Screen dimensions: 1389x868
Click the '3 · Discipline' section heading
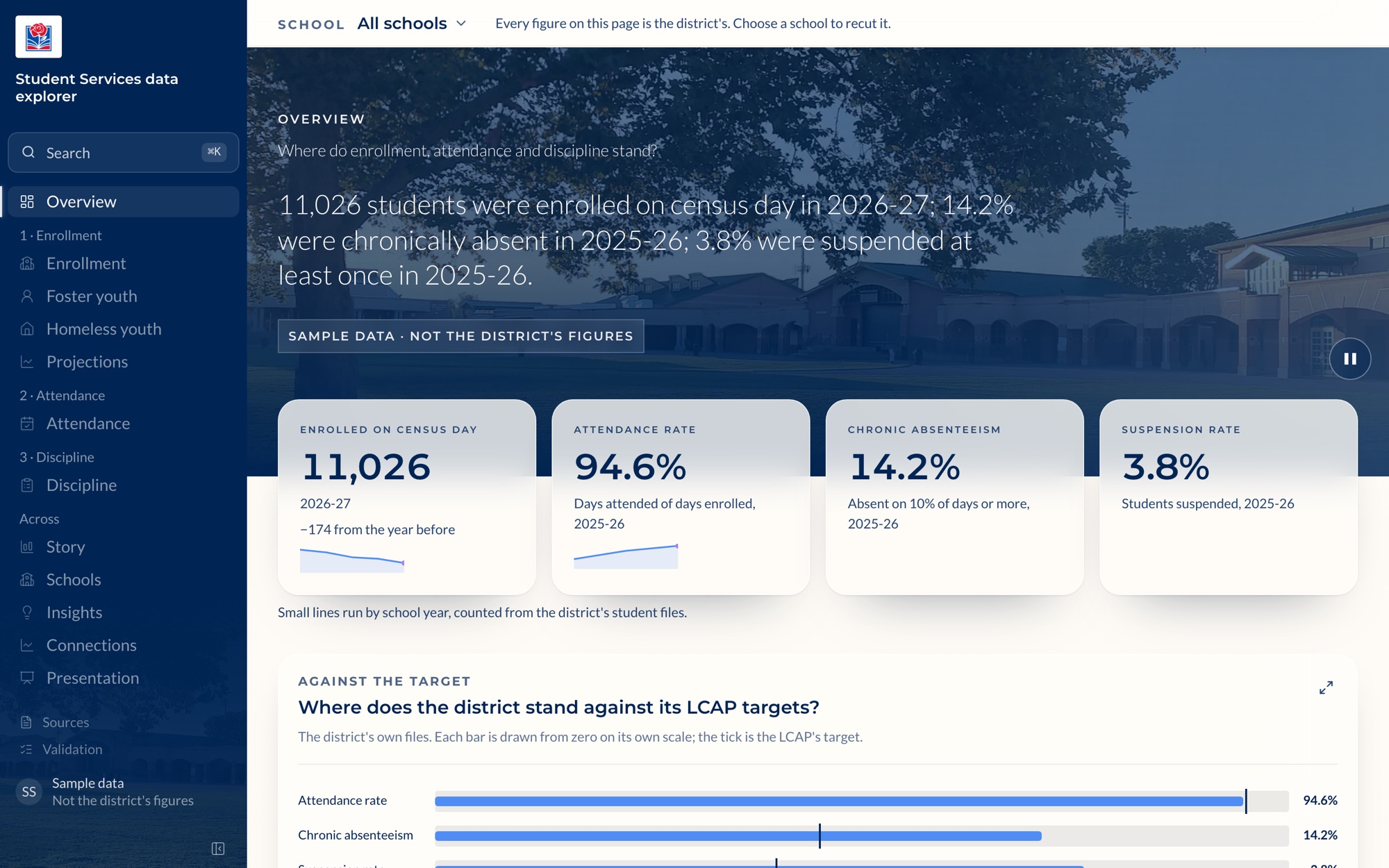point(56,457)
